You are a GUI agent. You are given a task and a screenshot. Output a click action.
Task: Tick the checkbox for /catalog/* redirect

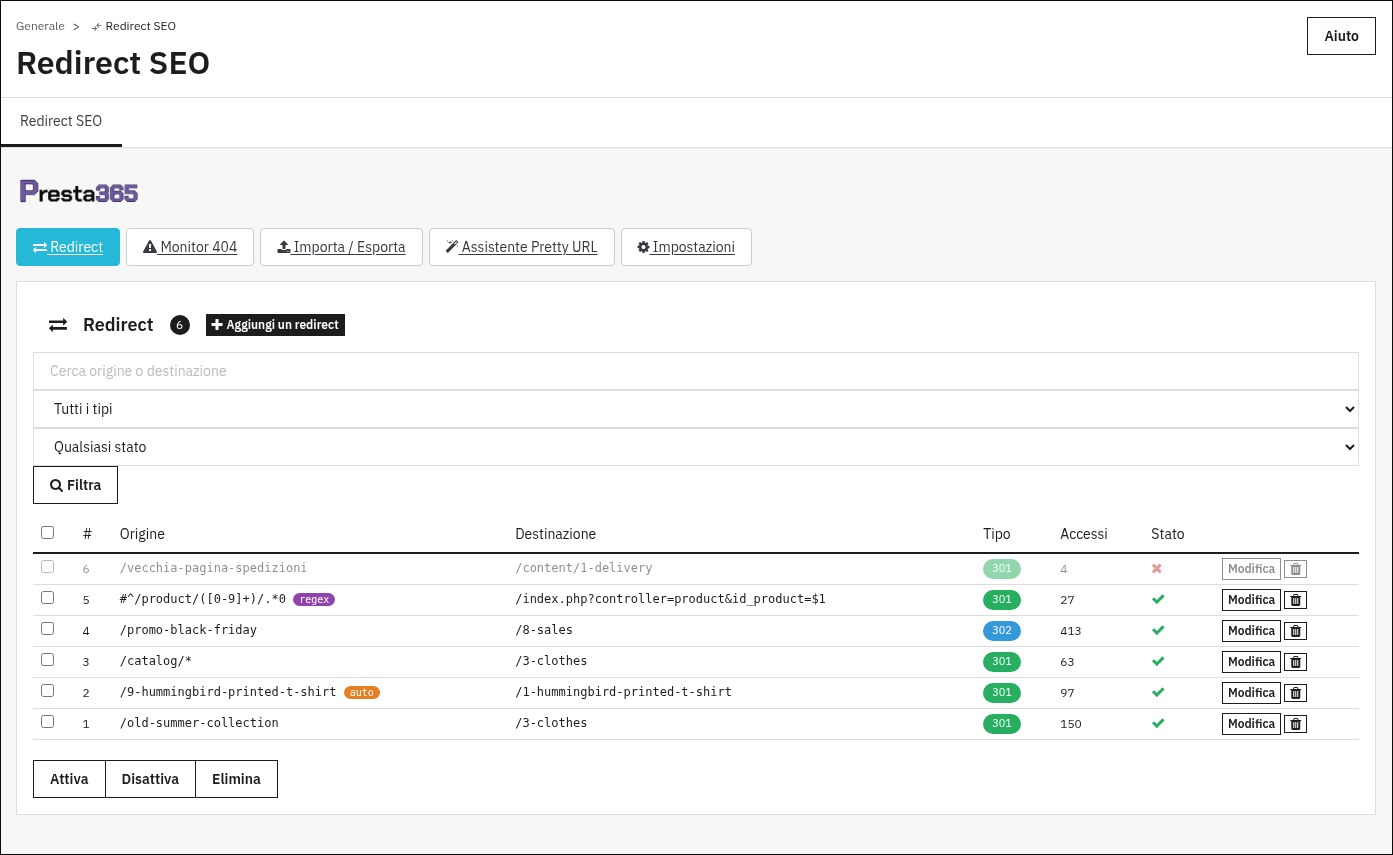(x=47, y=660)
